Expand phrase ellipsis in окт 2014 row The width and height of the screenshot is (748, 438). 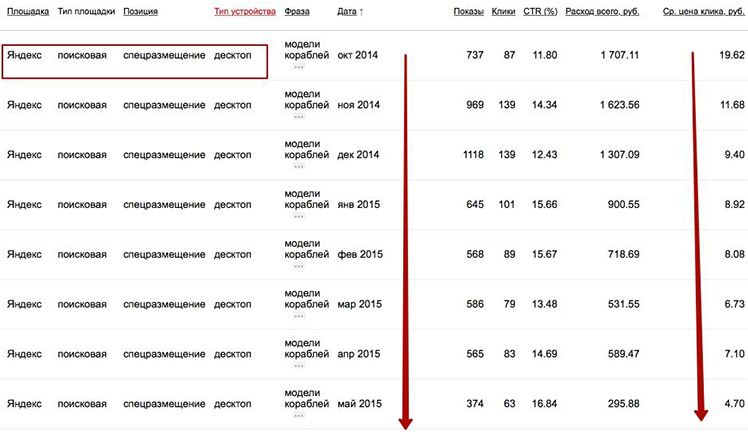299,67
